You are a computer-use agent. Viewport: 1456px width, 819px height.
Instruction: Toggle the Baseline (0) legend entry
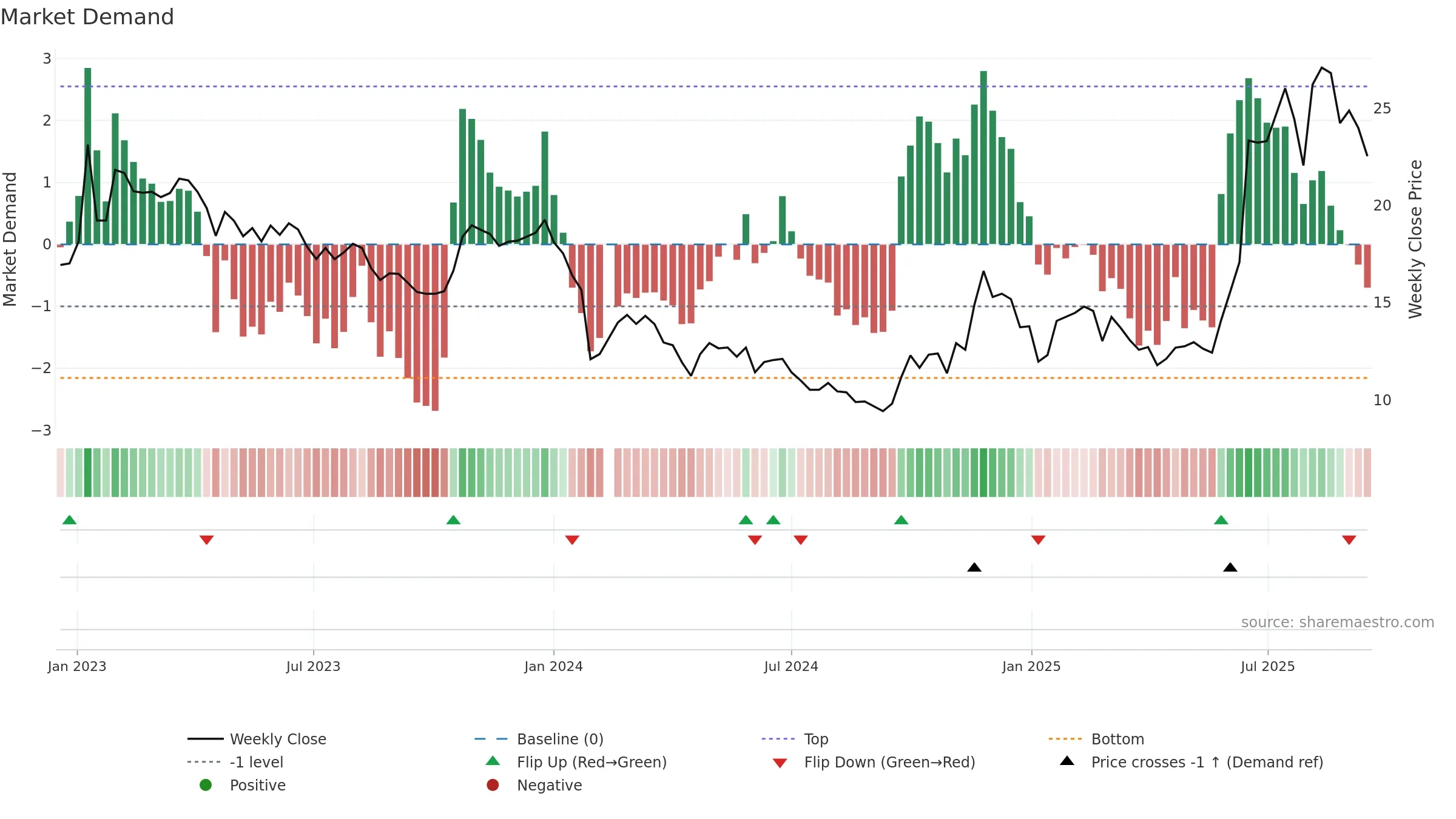(x=539, y=739)
